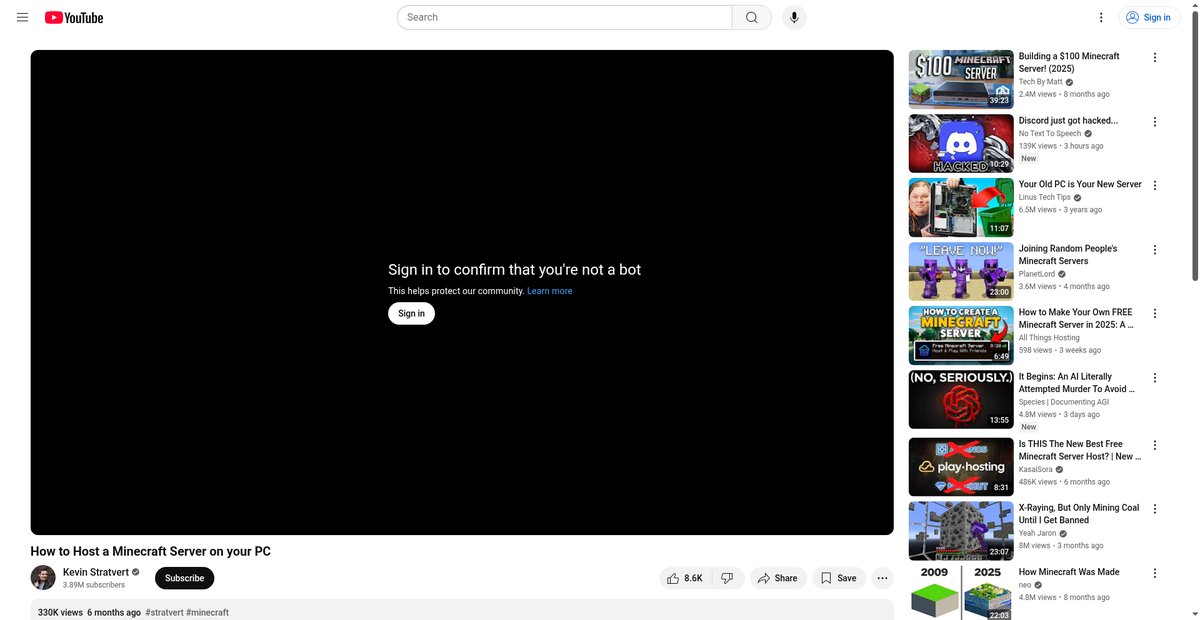1200x620 pixels.
Task: Dislike the video with thumbs-down icon
Action: tap(728, 578)
